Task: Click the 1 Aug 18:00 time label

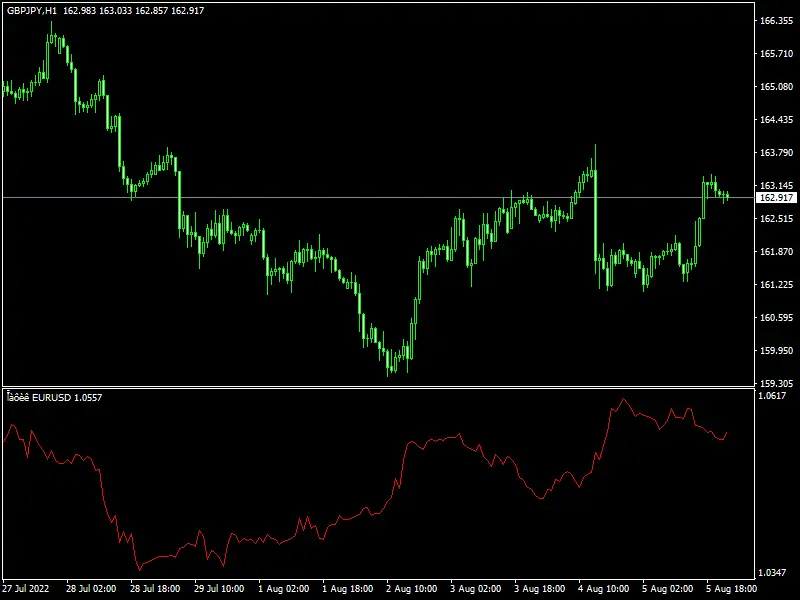Action: coord(347,588)
